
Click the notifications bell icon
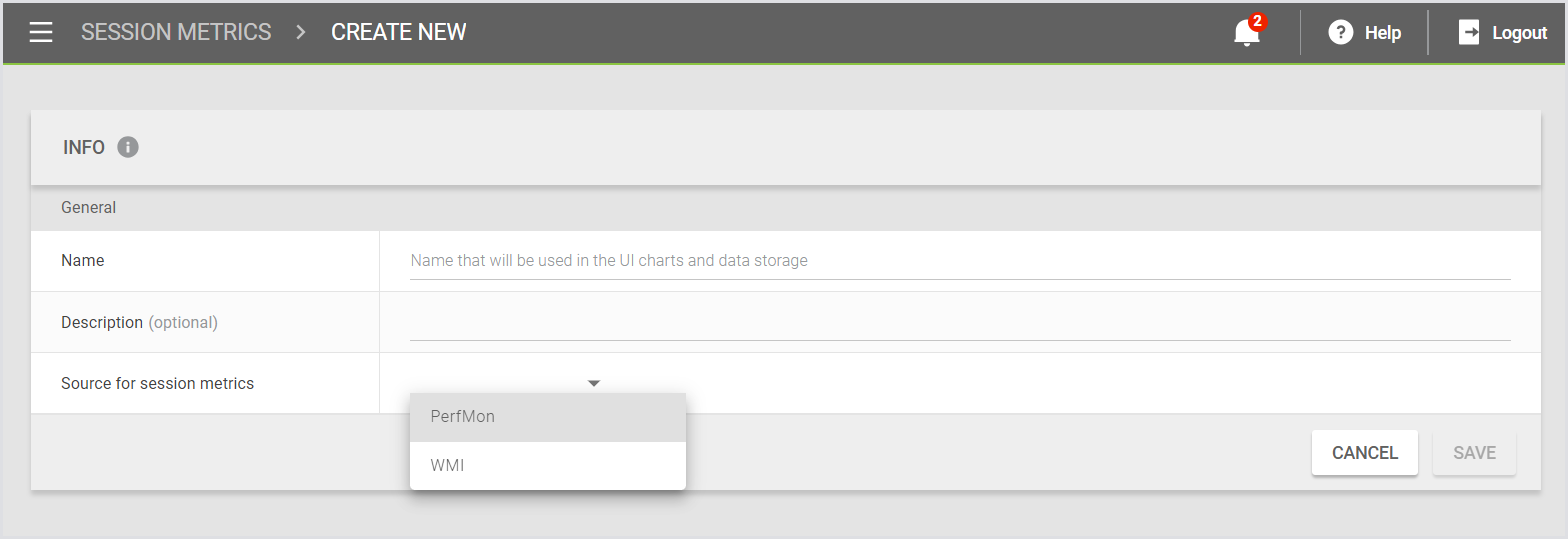[1245, 34]
